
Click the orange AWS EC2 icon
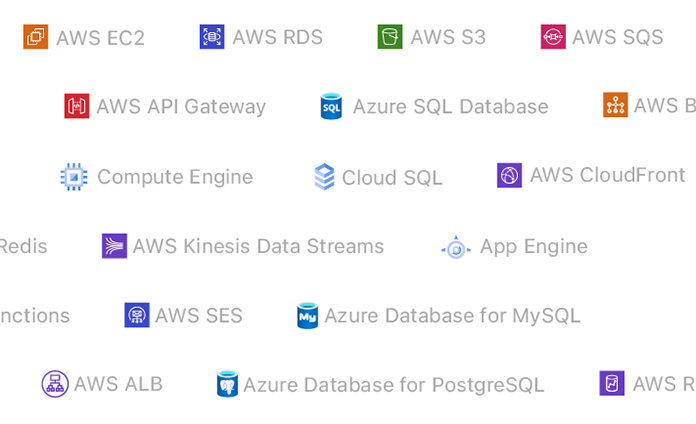(36, 37)
